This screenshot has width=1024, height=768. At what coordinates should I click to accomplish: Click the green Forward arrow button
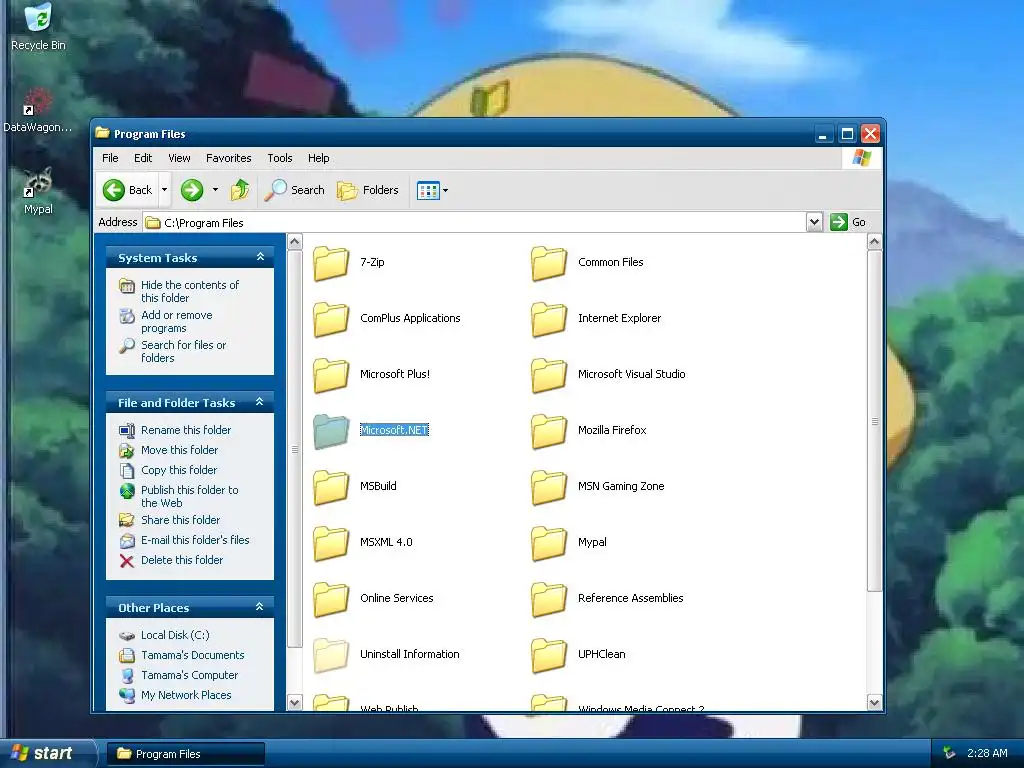click(x=192, y=190)
